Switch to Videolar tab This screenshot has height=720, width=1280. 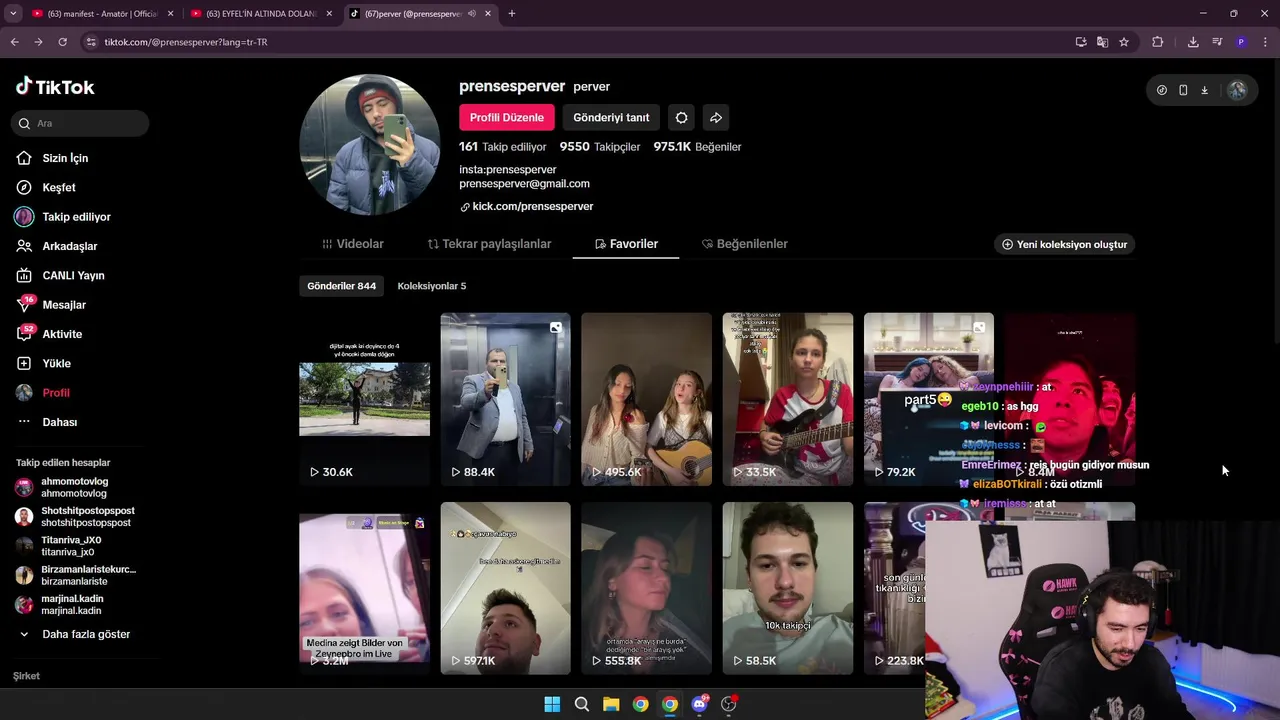(x=352, y=244)
